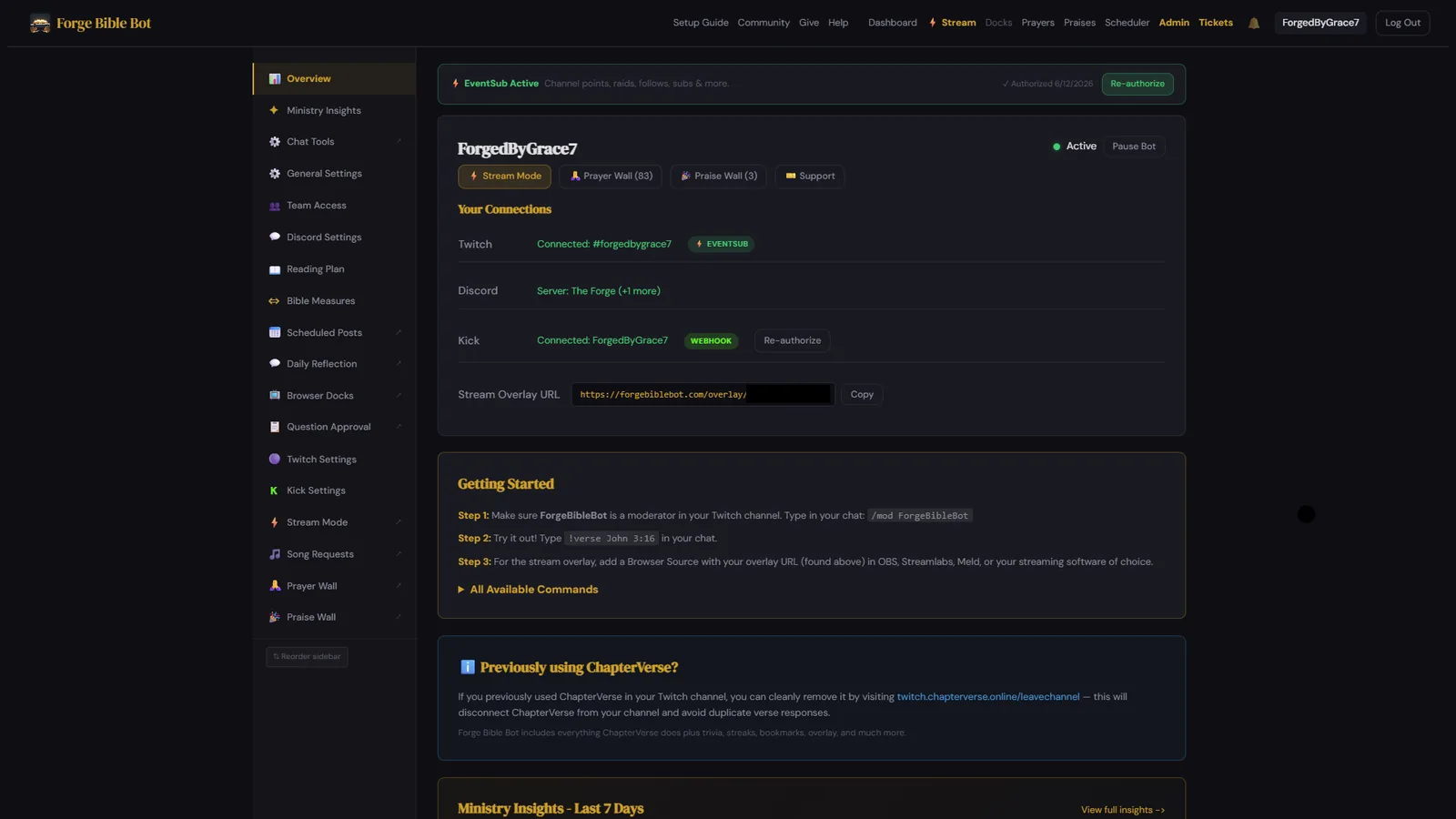Click the Pause Bot button
The image size is (1456, 819).
click(x=1134, y=147)
